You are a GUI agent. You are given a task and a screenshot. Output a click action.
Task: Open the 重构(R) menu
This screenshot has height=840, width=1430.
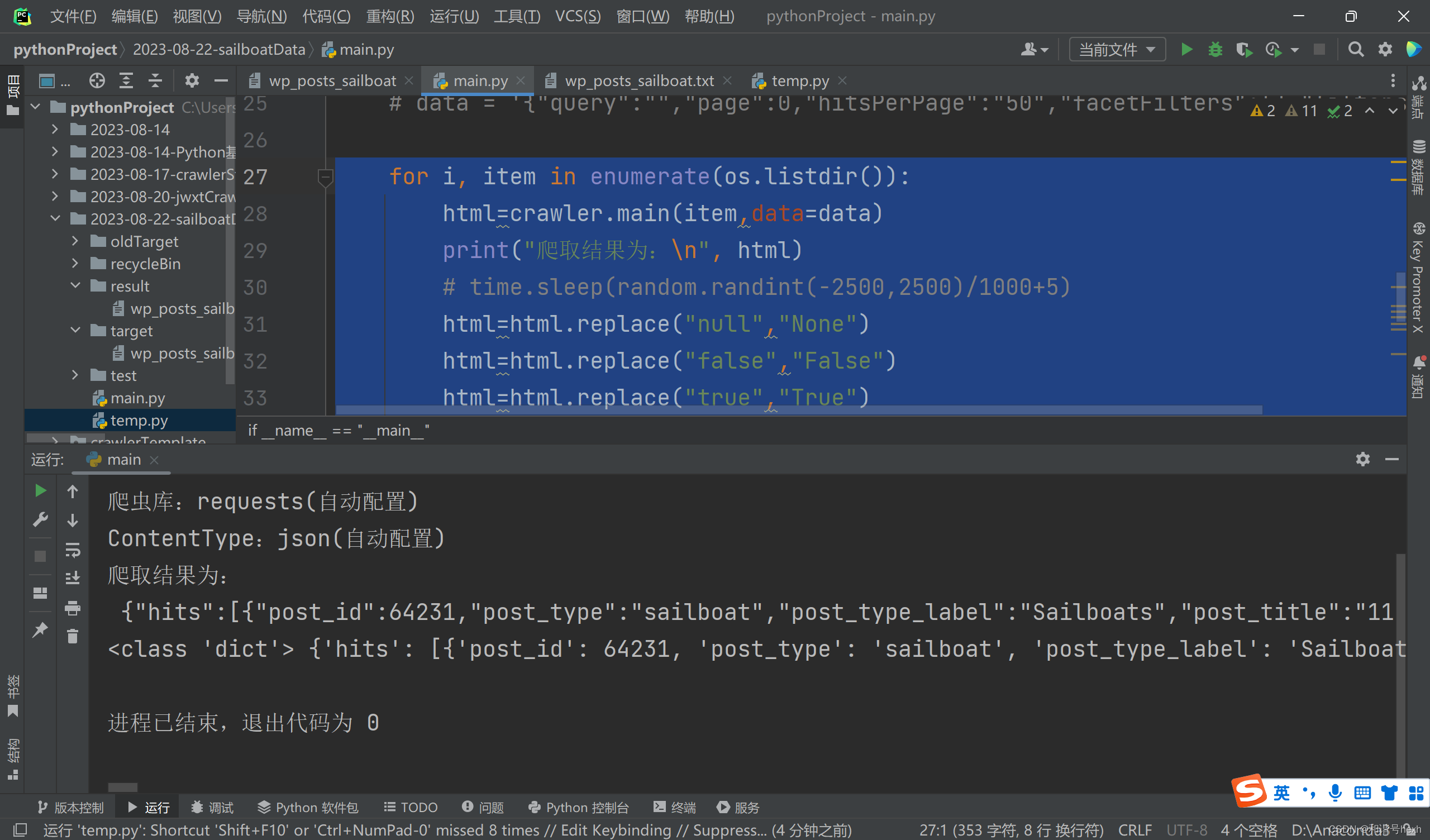click(x=390, y=16)
